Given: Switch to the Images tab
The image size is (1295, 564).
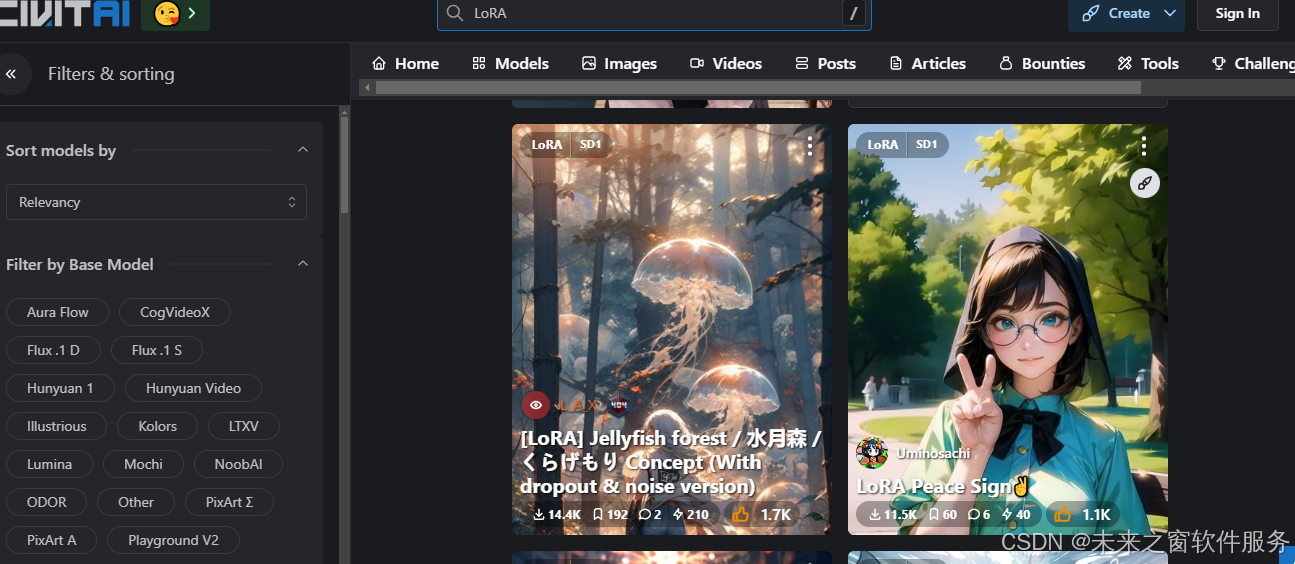Looking at the screenshot, I should click(619, 63).
